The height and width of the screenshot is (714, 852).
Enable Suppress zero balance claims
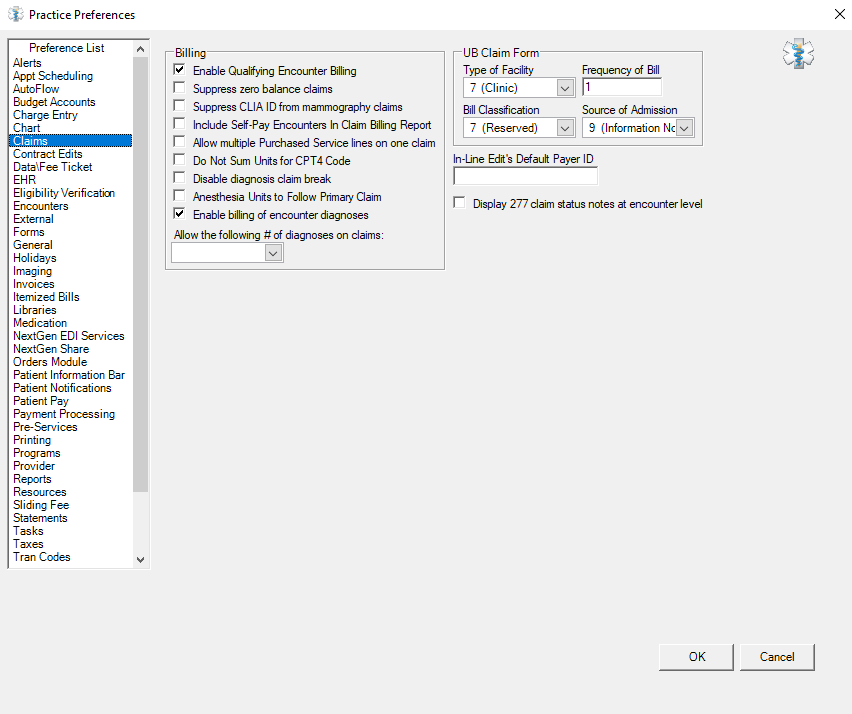click(179, 88)
